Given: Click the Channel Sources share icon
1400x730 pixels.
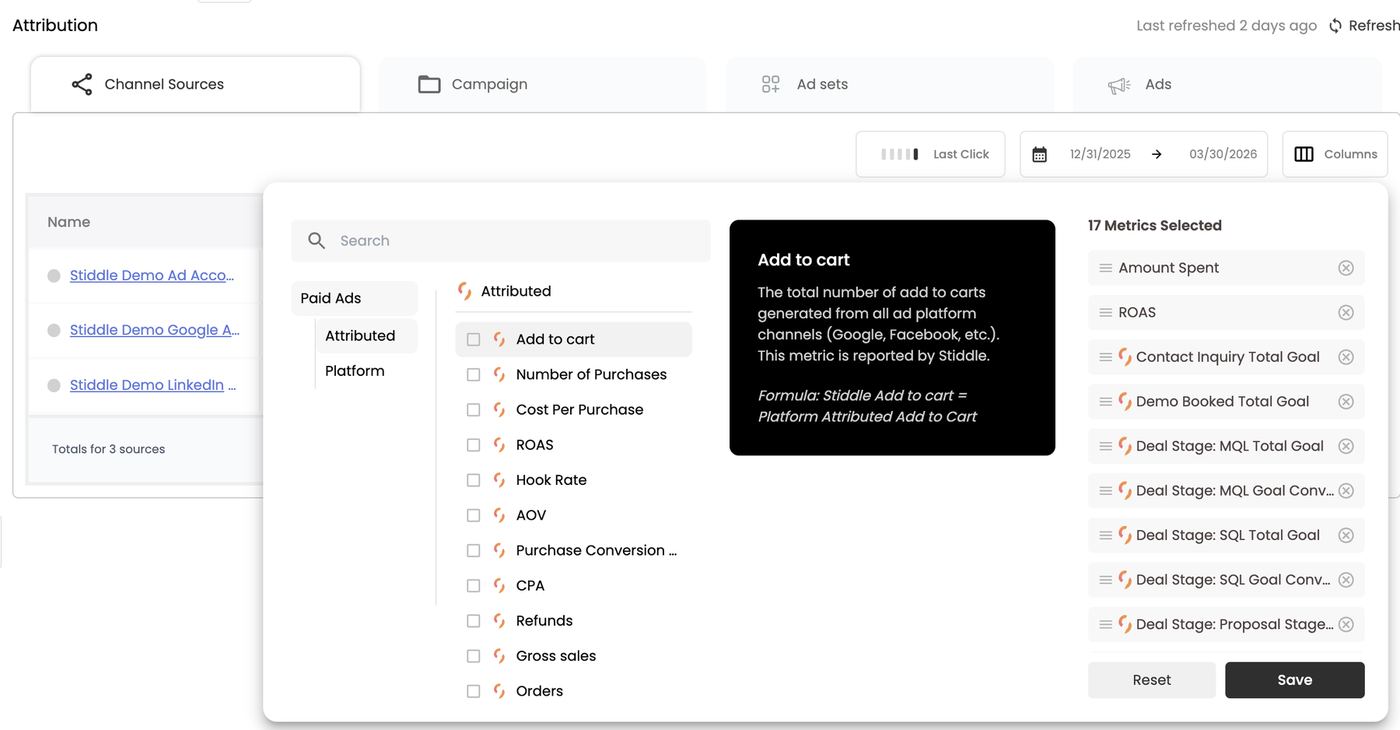Looking at the screenshot, I should click(x=82, y=84).
